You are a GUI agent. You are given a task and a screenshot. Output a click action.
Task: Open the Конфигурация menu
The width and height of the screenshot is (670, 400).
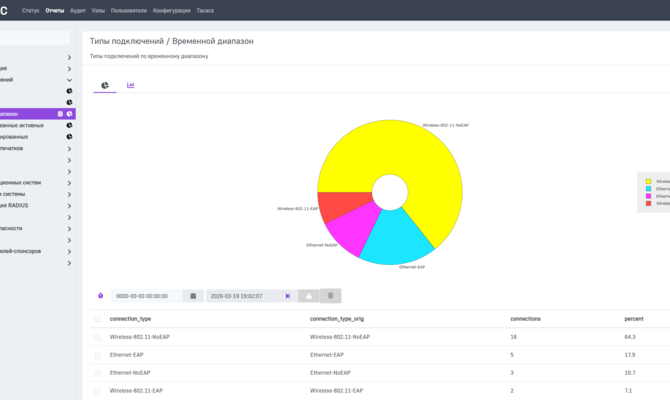point(171,11)
